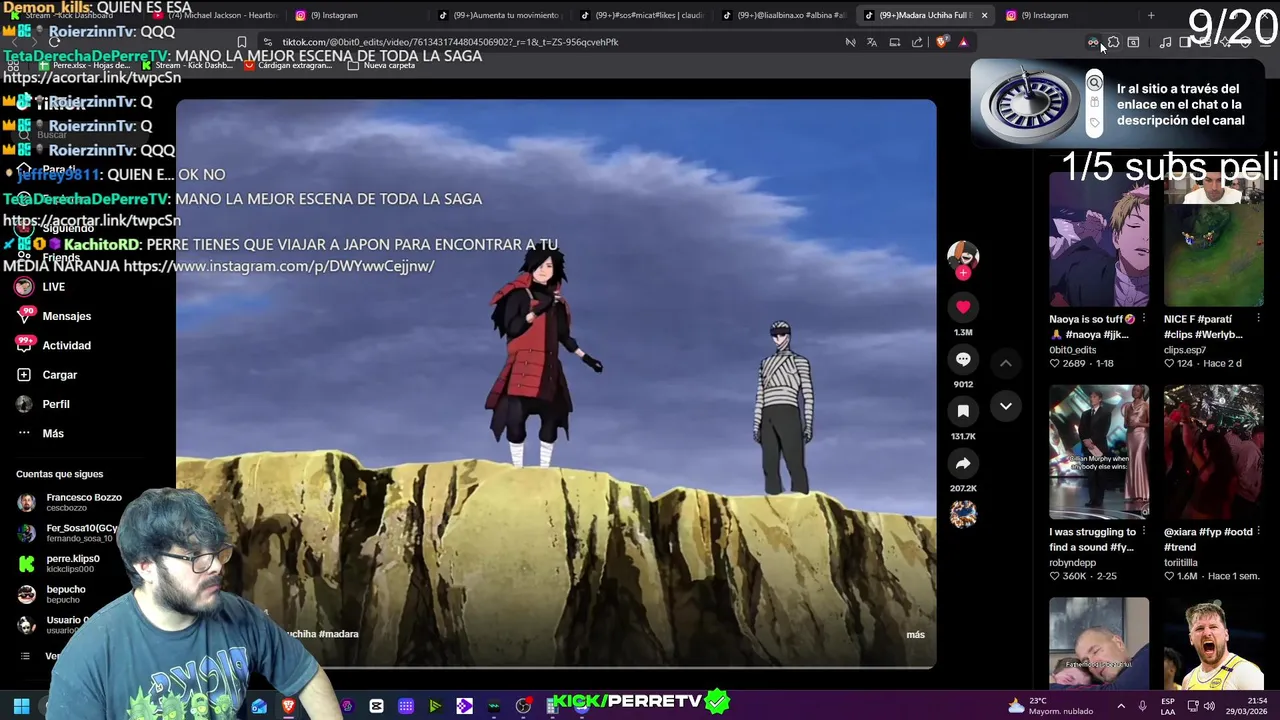
Task: Show hidden system tray icons chevron
Action: coord(1120,706)
